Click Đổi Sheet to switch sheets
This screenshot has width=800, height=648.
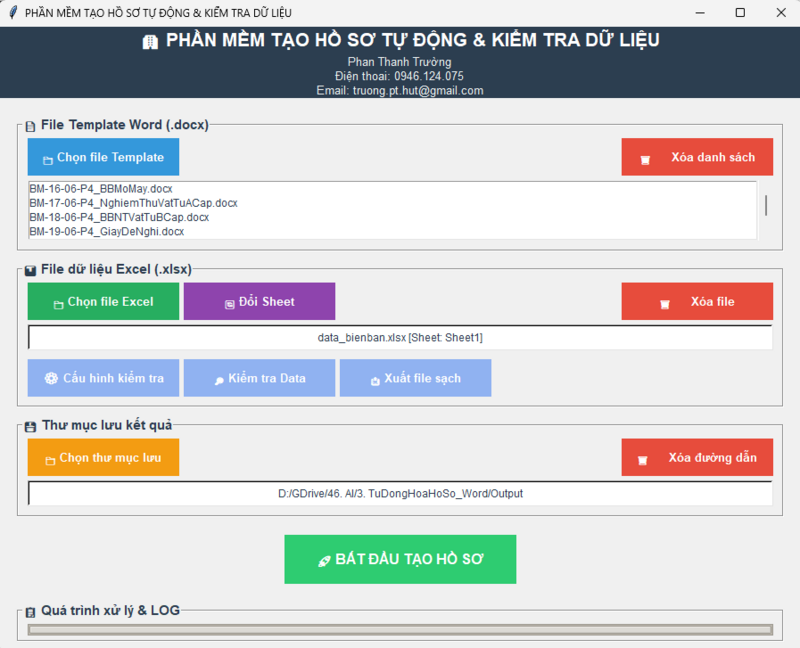pyautogui.click(x=259, y=300)
